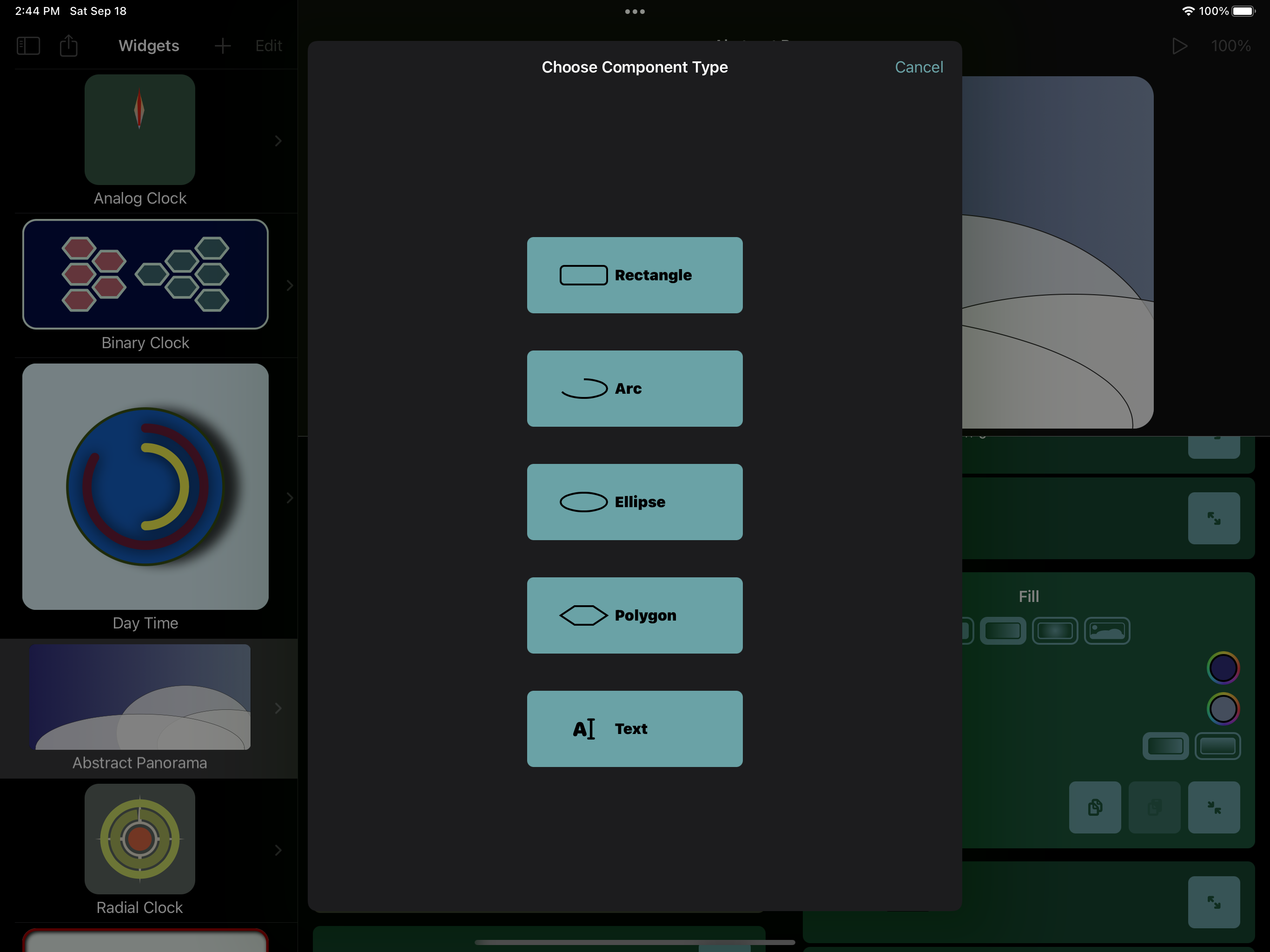Select the image fill type icon
The height and width of the screenshot is (952, 1270).
pyautogui.click(x=1106, y=631)
